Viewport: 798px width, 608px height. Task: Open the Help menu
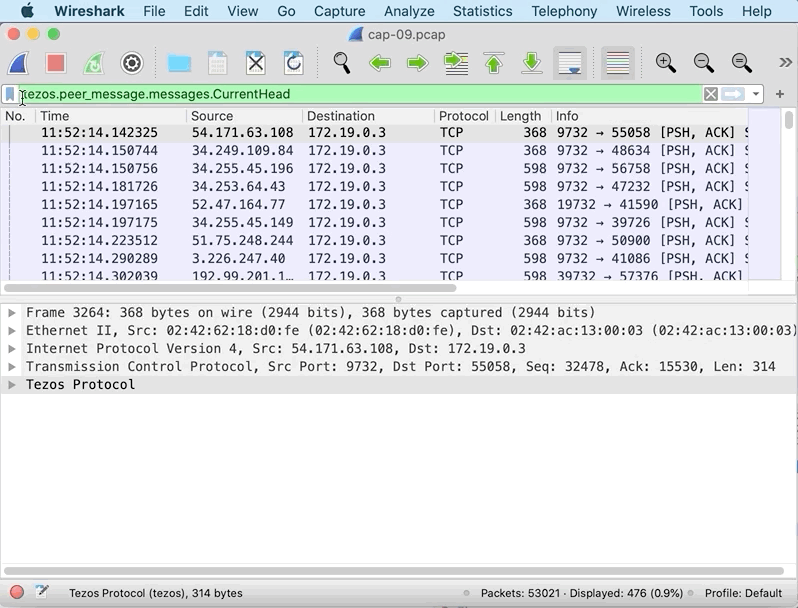(756, 11)
